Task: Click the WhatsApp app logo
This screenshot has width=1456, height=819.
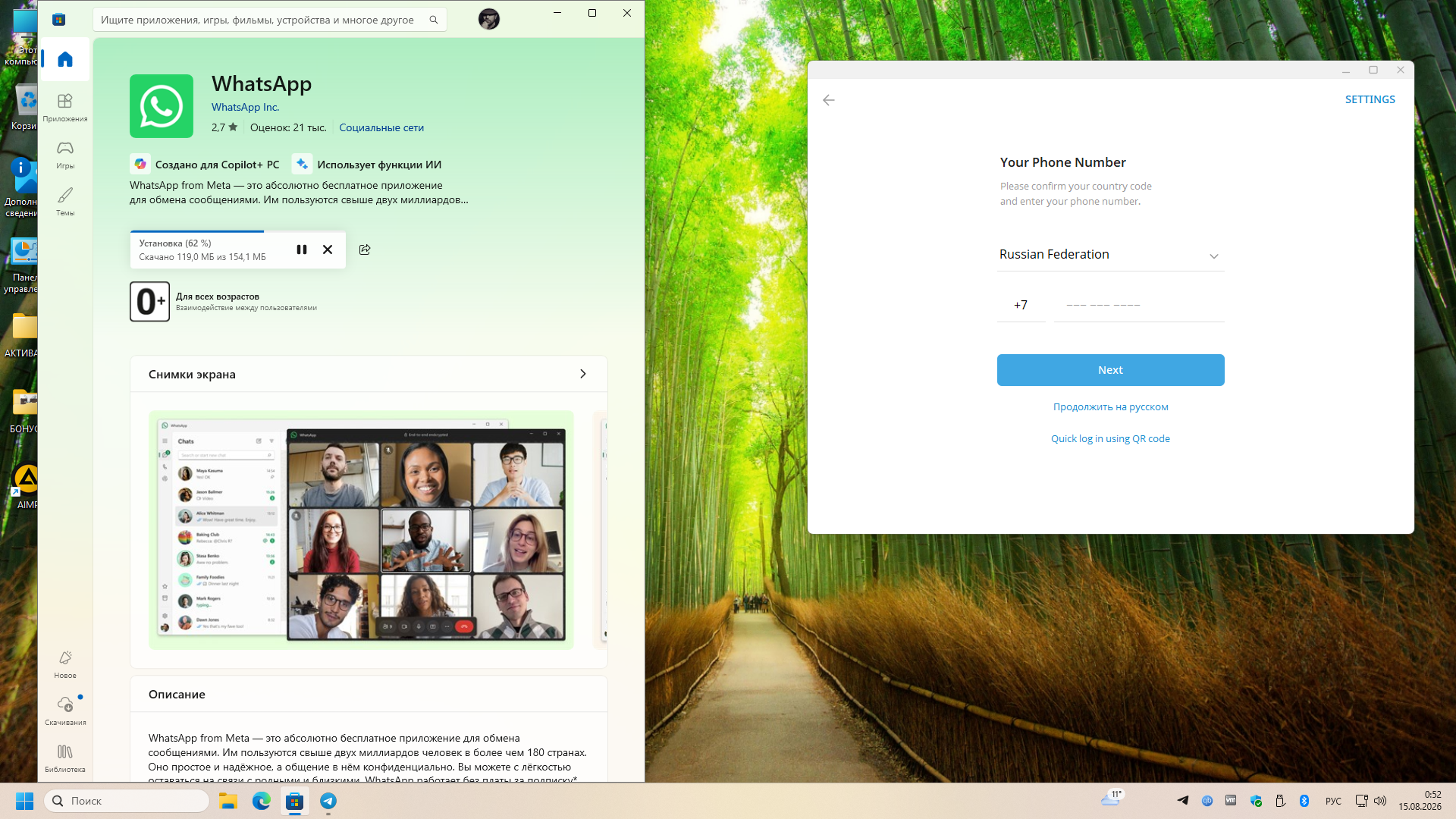Action: coord(162,106)
